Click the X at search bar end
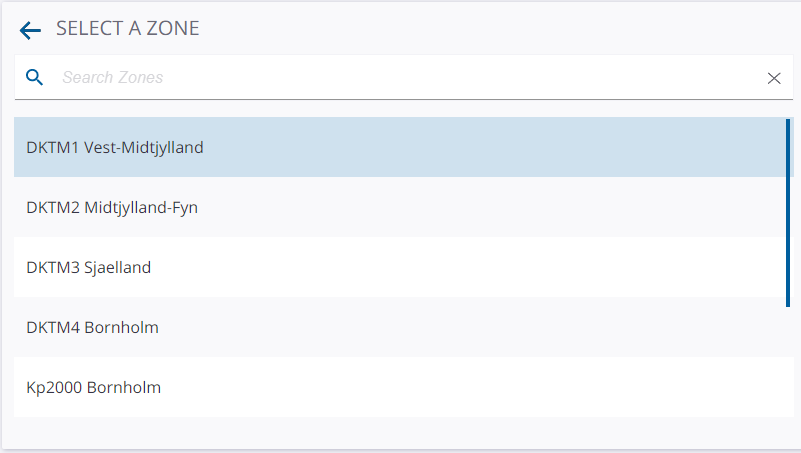801x453 pixels. [774, 78]
